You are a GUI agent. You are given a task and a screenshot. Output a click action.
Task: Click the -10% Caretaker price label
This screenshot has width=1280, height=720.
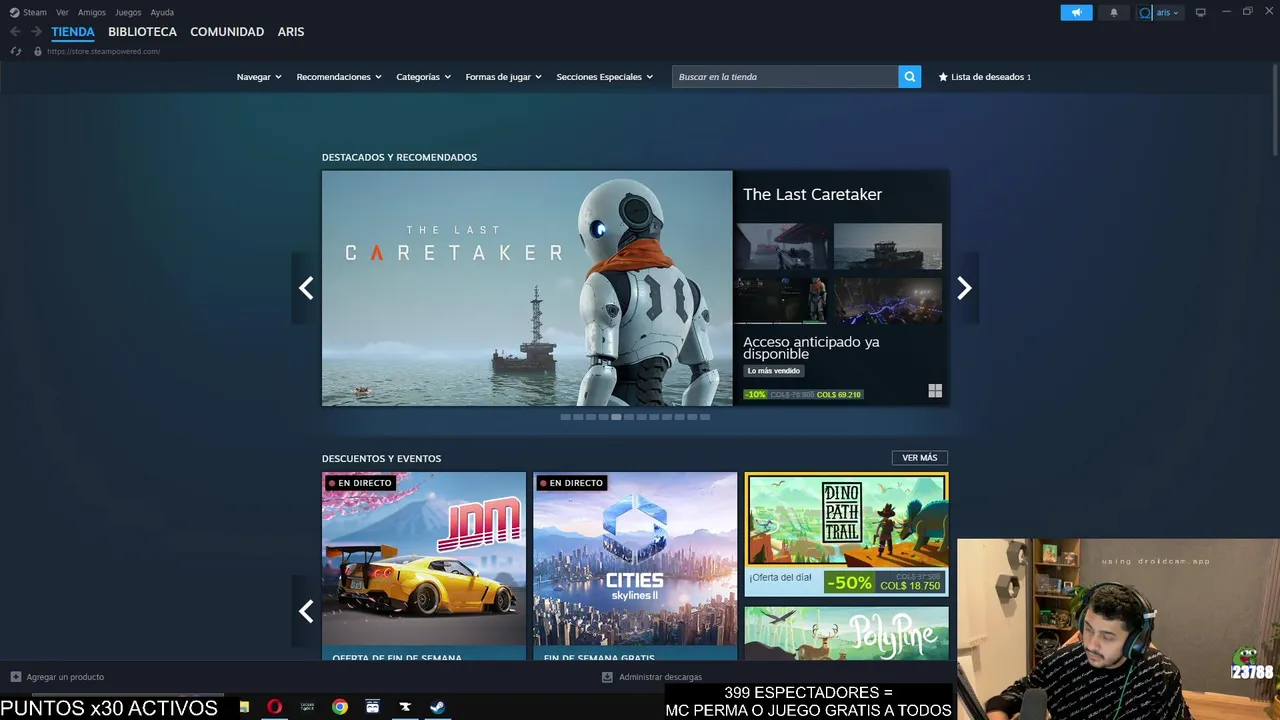(x=755, y=394)
